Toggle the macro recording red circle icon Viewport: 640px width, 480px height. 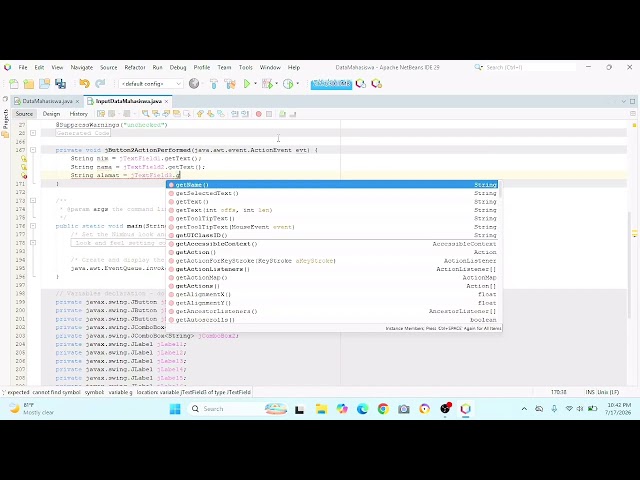[x=258, y=114]
